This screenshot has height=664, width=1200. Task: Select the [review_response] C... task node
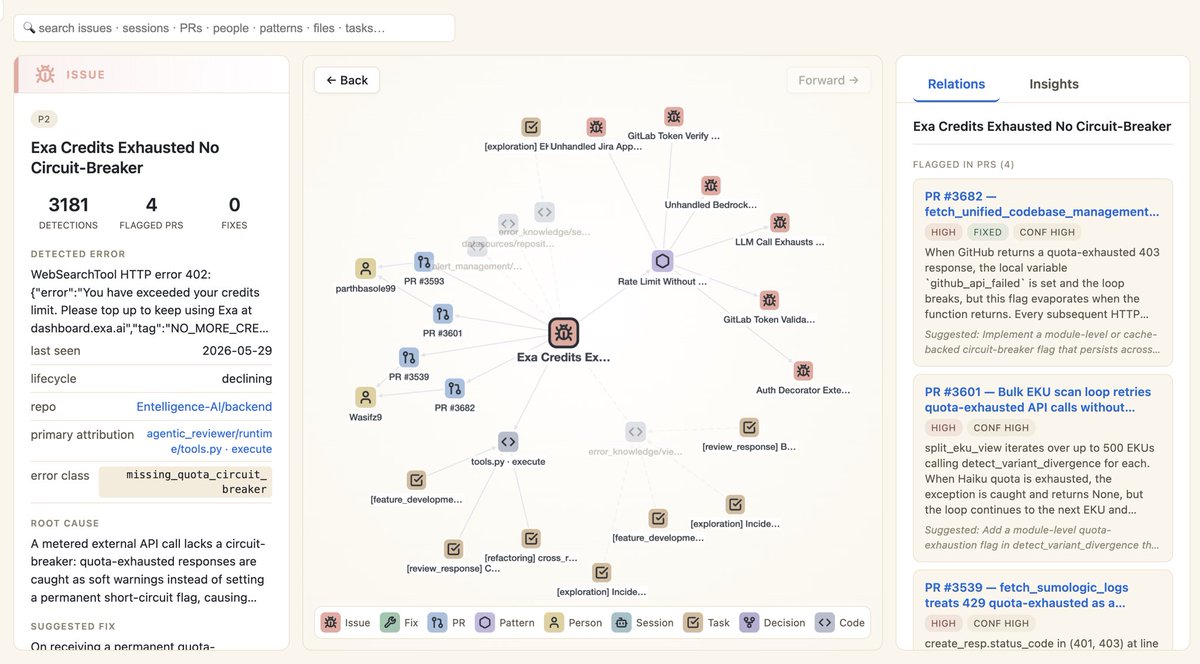pos(453,548)
